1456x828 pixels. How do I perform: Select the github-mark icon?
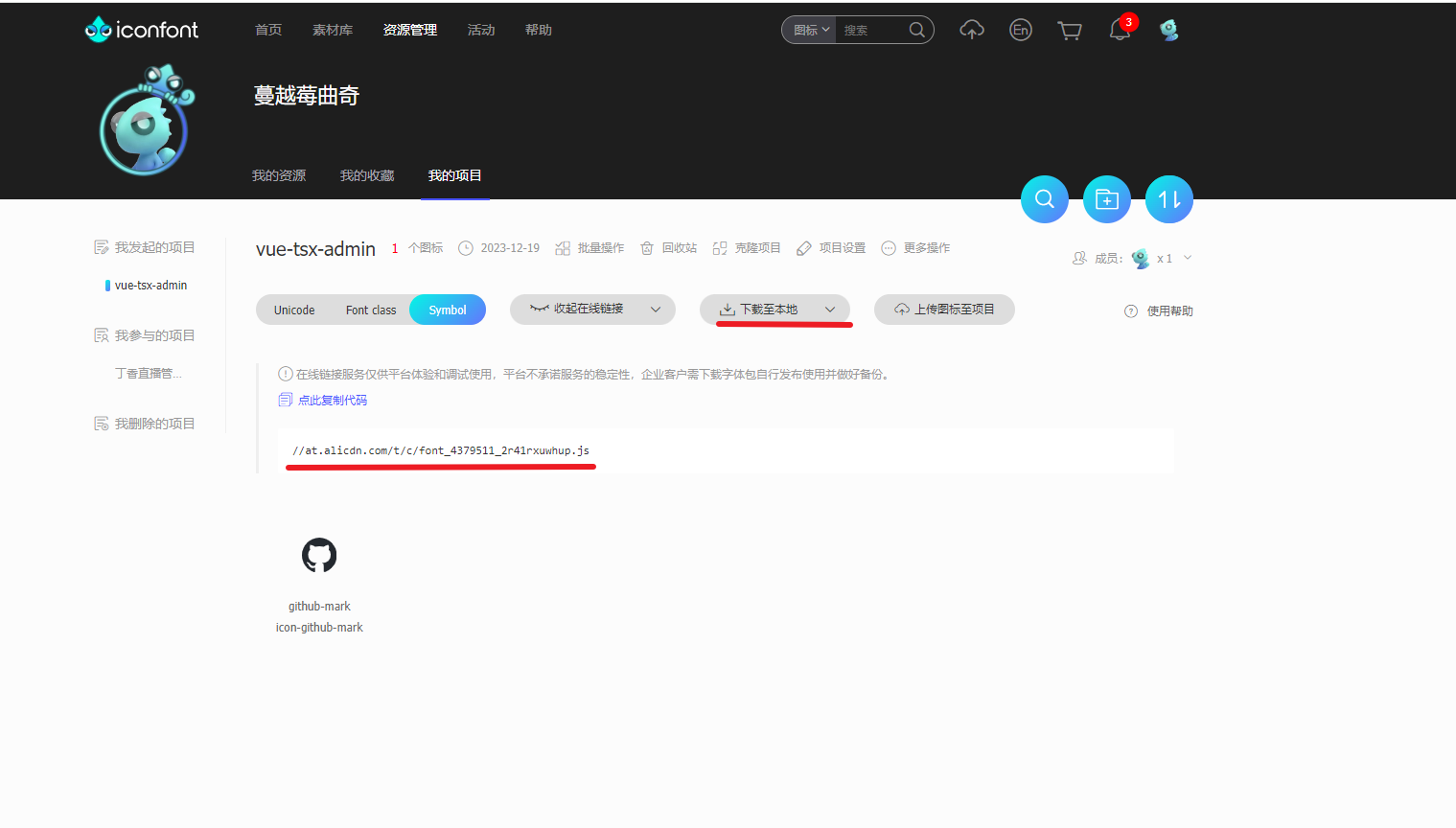[x=319, y=555]
